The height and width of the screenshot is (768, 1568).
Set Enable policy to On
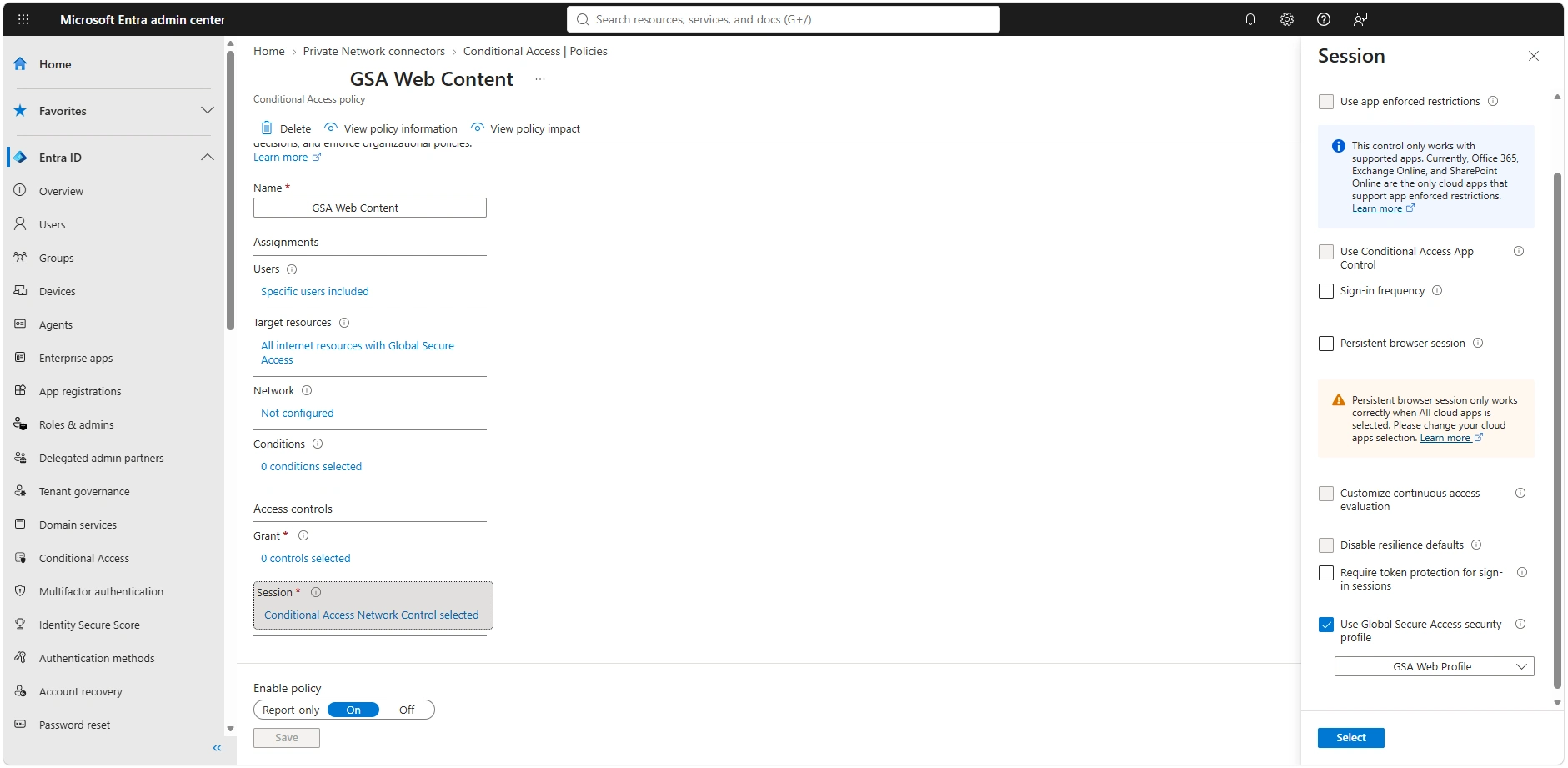coord(353,710)
